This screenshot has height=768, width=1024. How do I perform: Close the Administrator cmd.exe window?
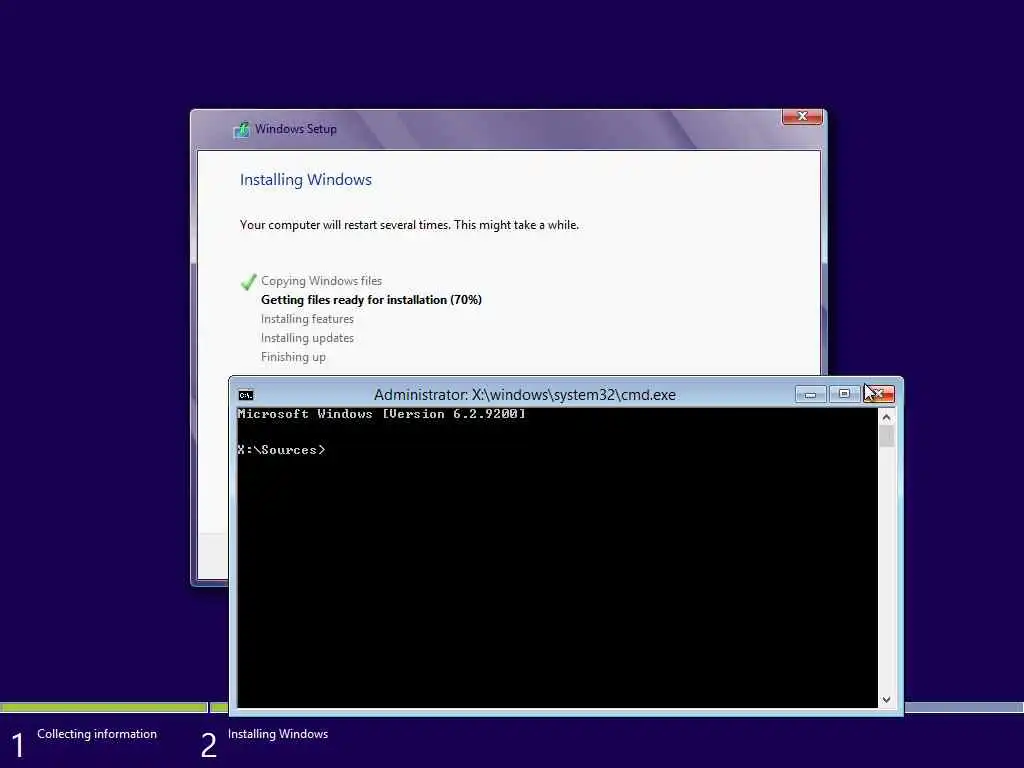coord(879,394)
